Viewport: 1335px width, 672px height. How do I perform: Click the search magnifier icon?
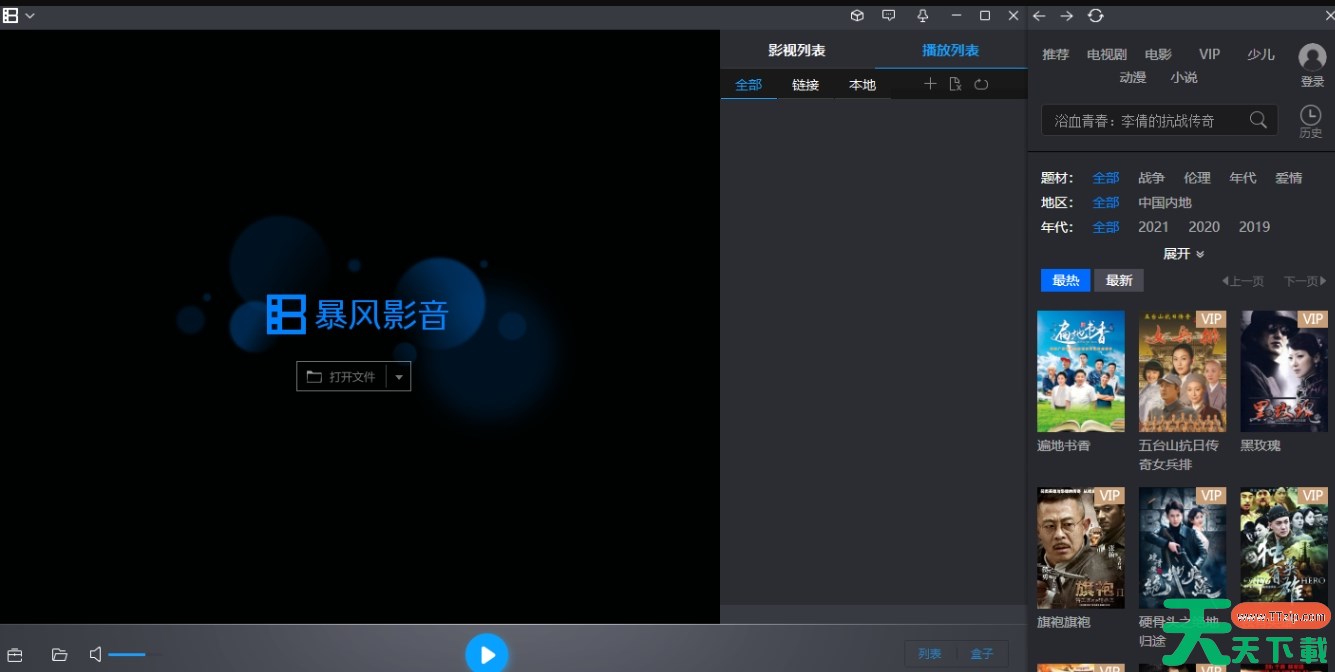click(x=1259, y=120)
